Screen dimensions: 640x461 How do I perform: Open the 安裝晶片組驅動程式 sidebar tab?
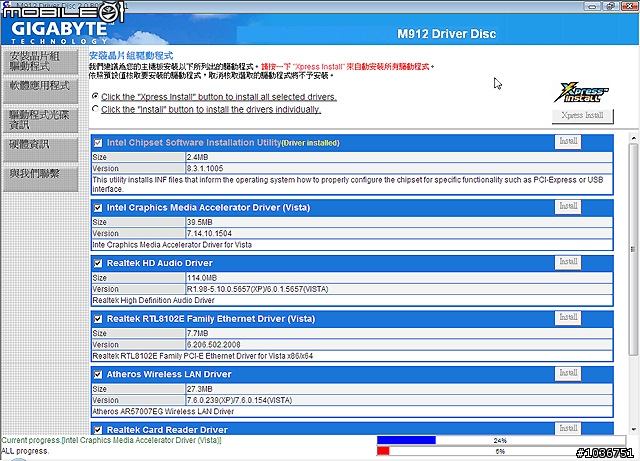(40, 62)
